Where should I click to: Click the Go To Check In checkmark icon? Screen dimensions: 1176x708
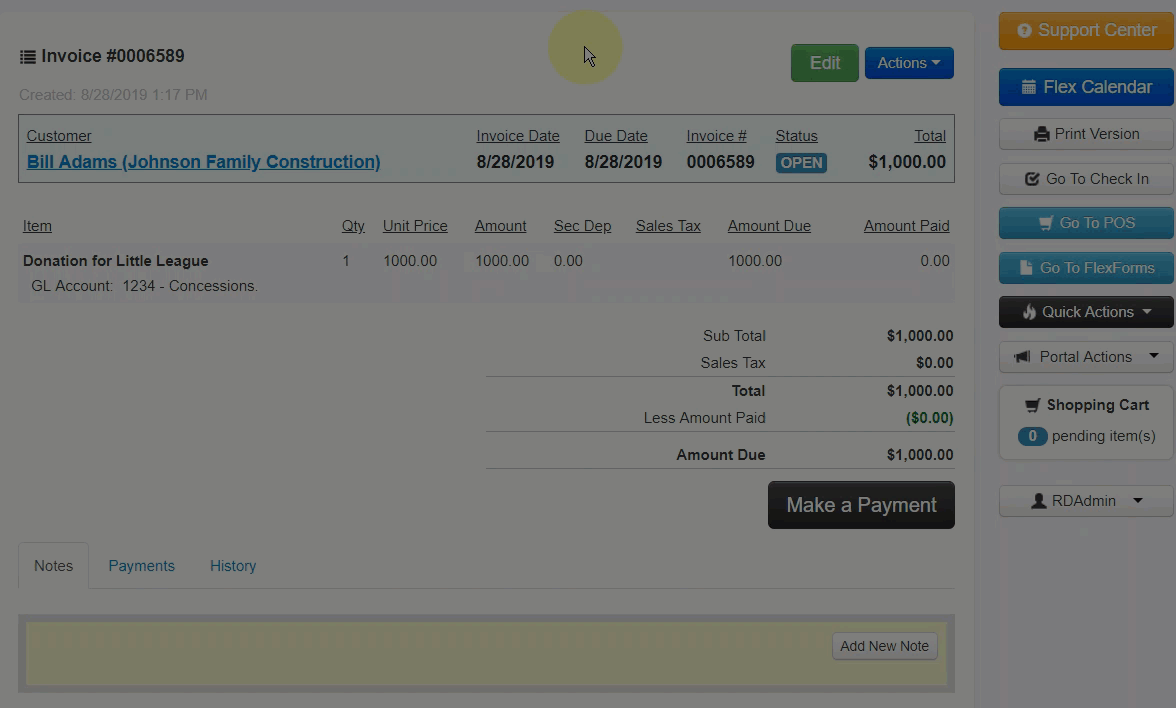(x=1032, y=179)
